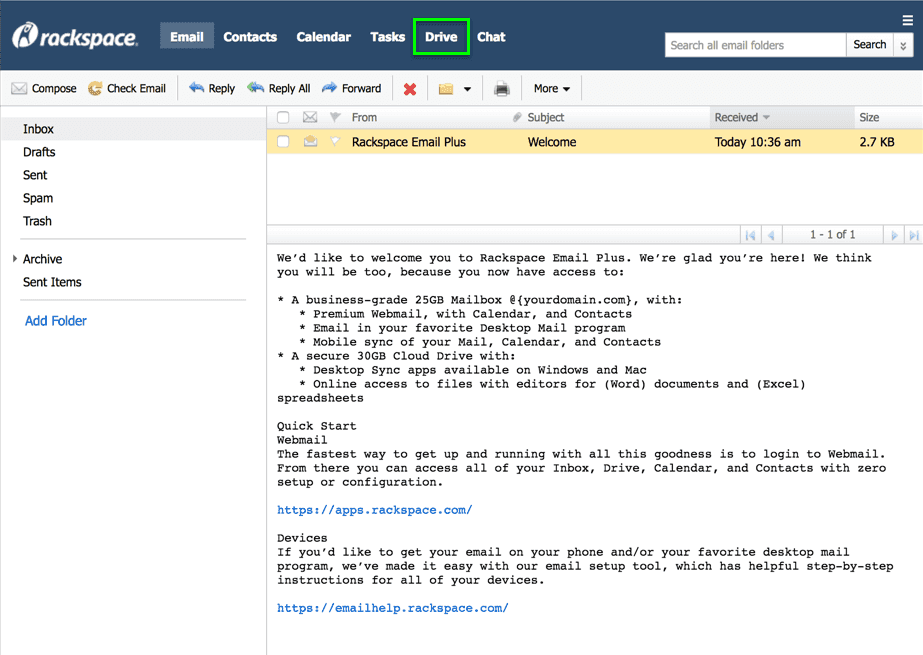Check the select-all messages checkbox in header
The image size is (923, 655).
click(283, 118)
